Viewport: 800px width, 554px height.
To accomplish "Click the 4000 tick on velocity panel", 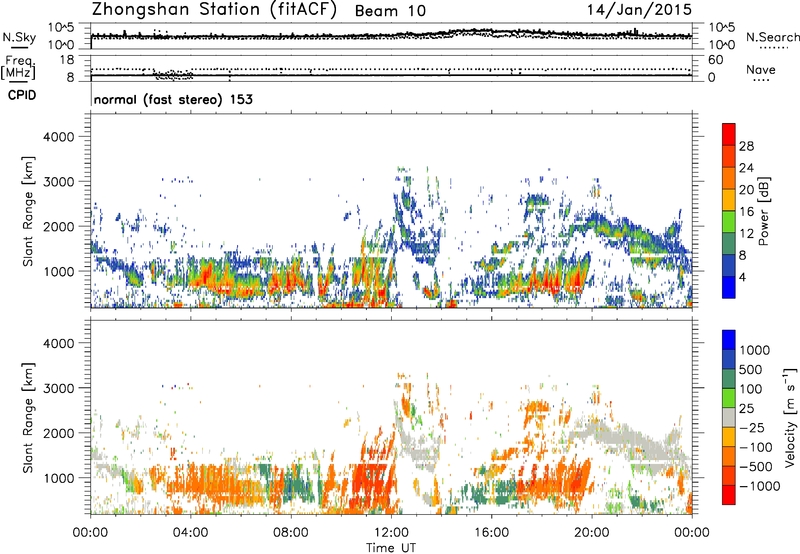I will (x=58, y=343).
